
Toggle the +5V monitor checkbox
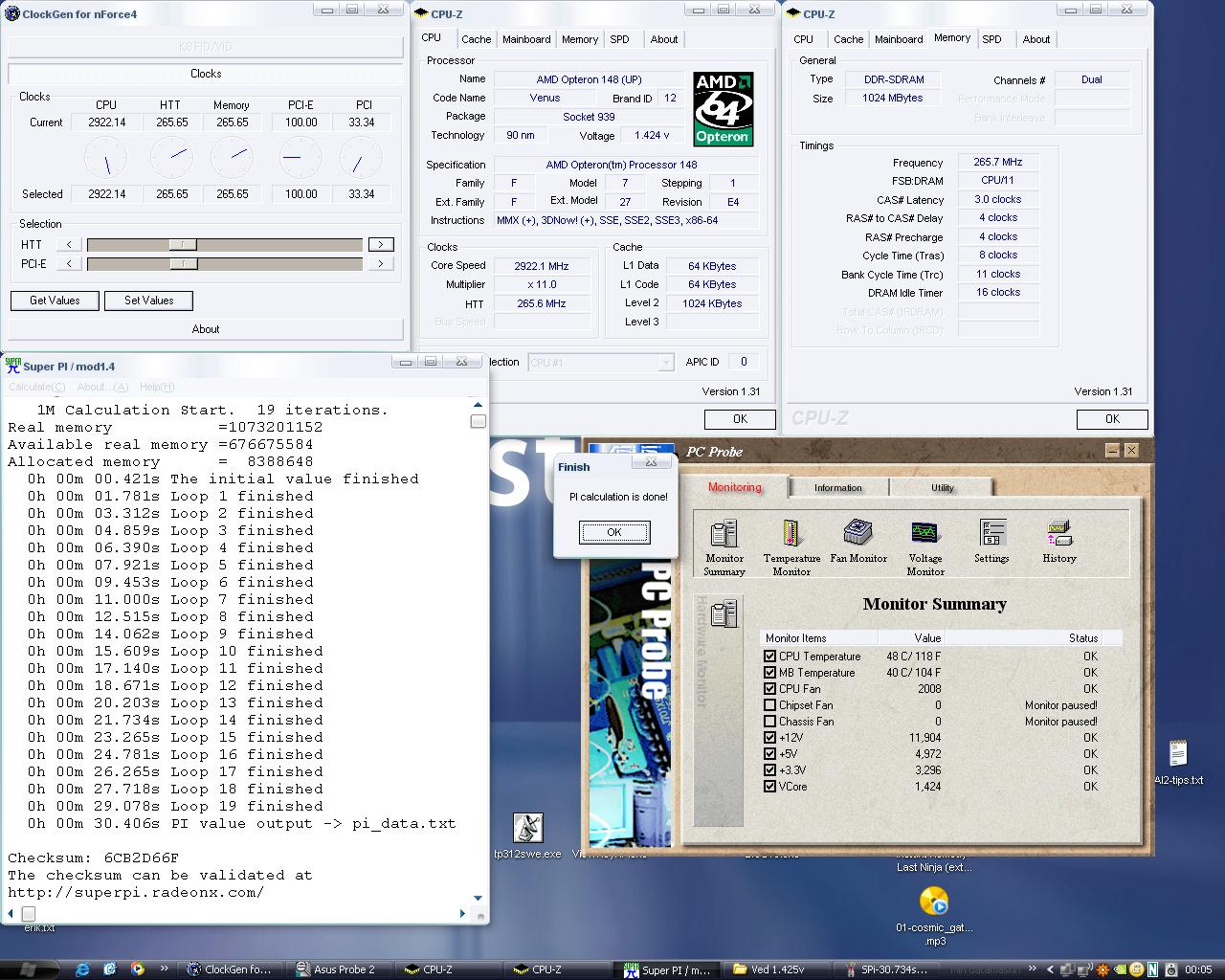(x=770, y=754)
